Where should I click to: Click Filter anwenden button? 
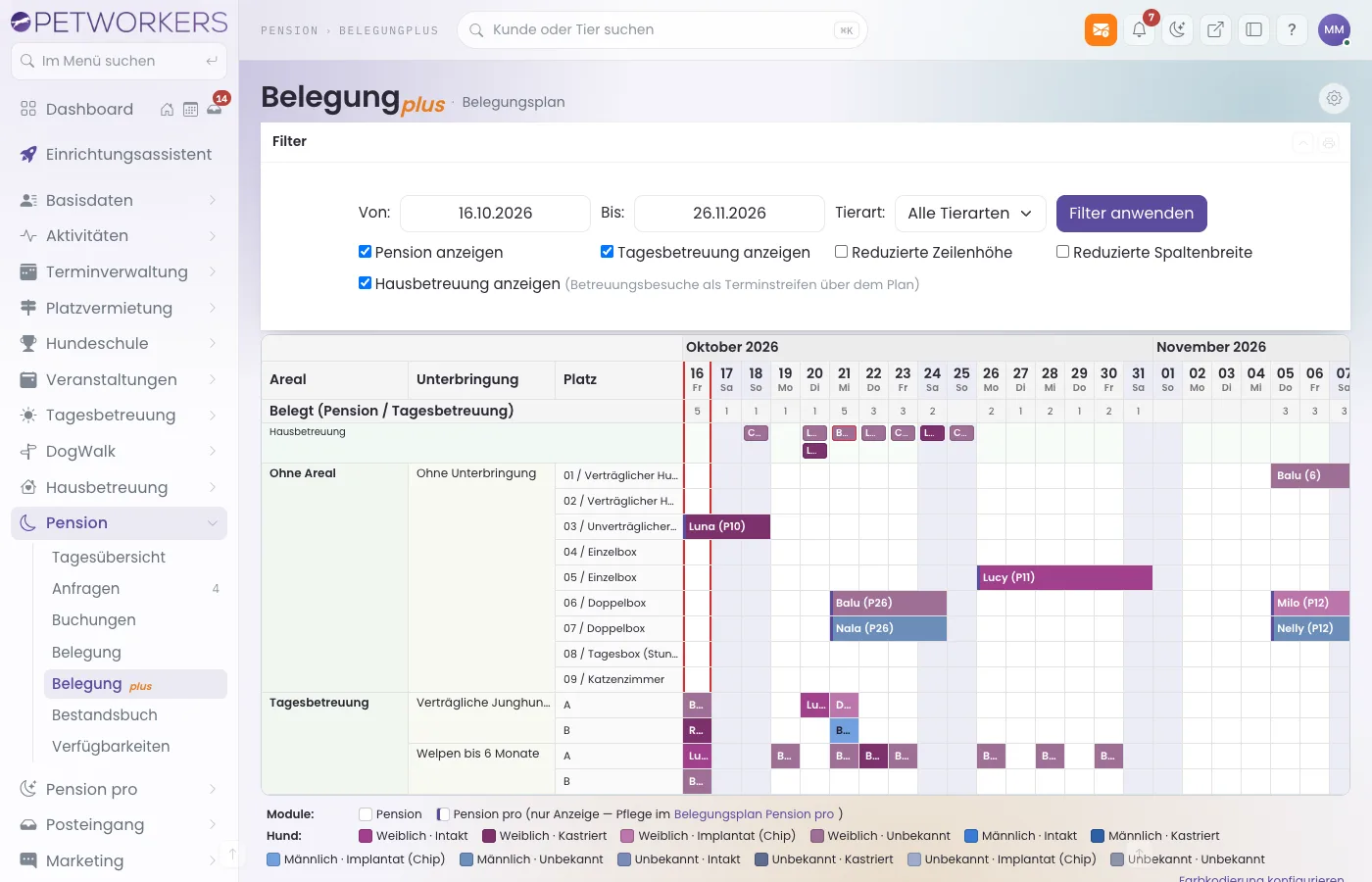click(1131, 214)
